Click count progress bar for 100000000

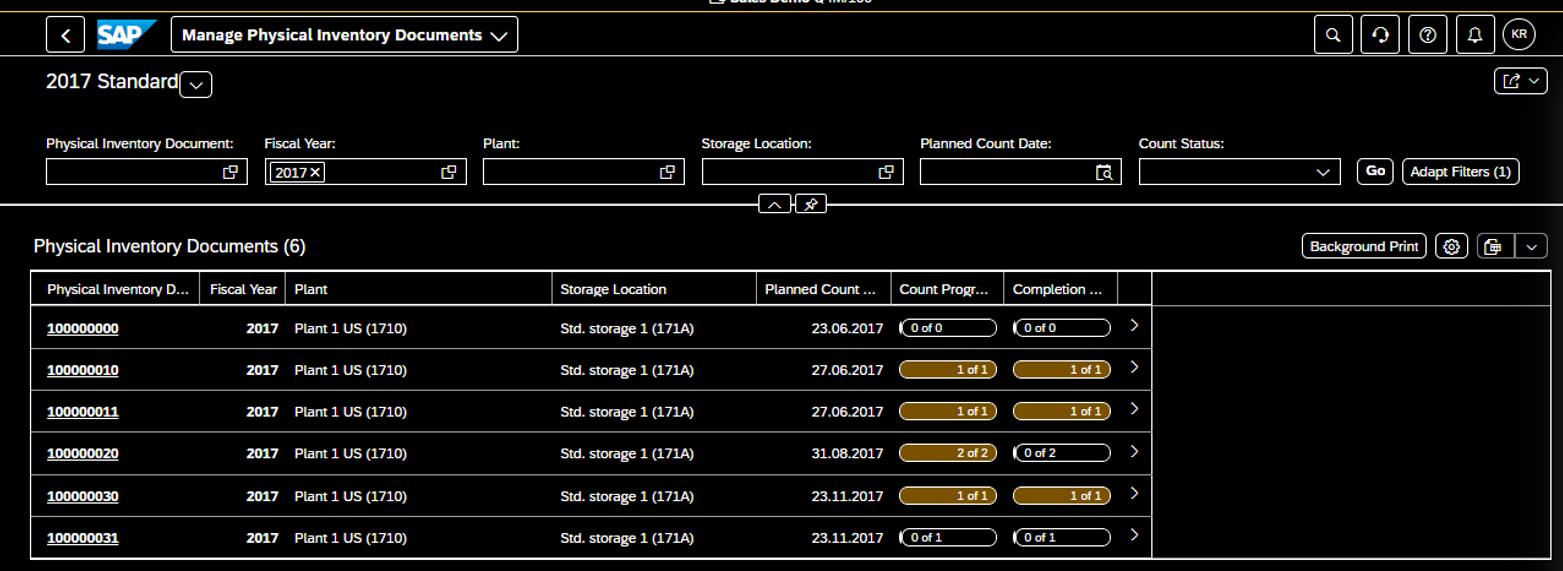(948, 327)
